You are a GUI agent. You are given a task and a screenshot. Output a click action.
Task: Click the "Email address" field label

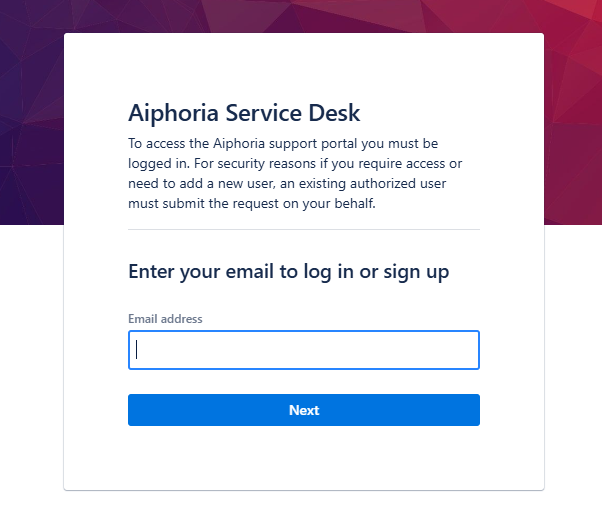[165, 319]
